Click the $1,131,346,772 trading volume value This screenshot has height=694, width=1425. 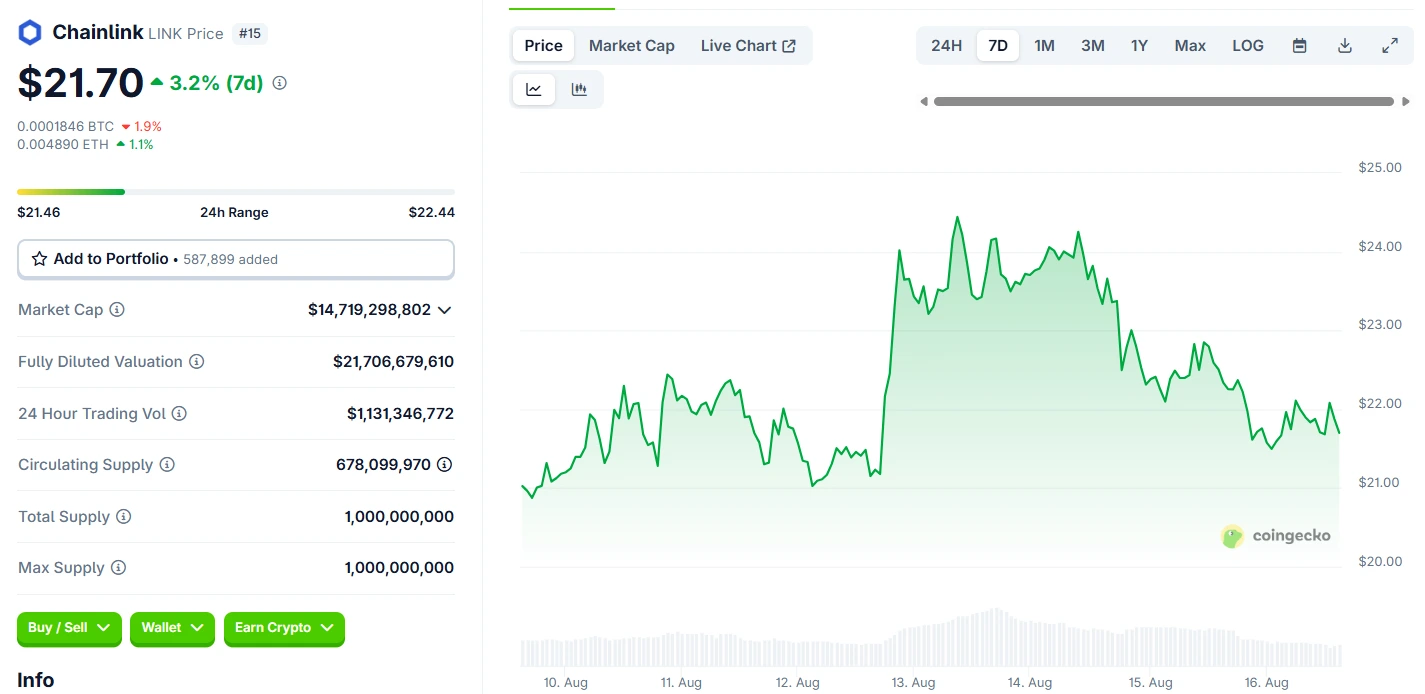click(401, 413)
